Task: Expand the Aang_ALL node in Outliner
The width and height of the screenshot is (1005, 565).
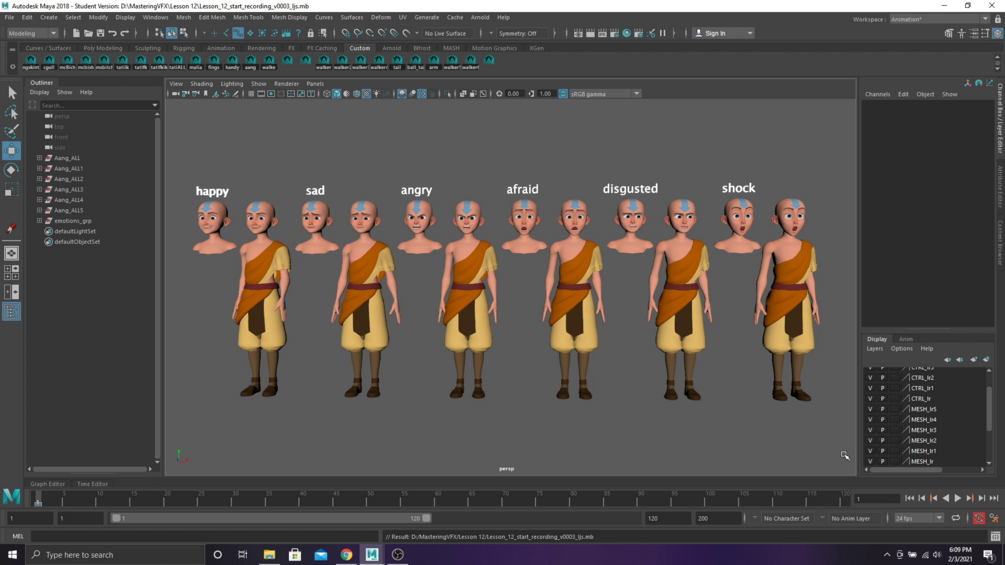Action: pyautogui.click(x=40, y=158)
